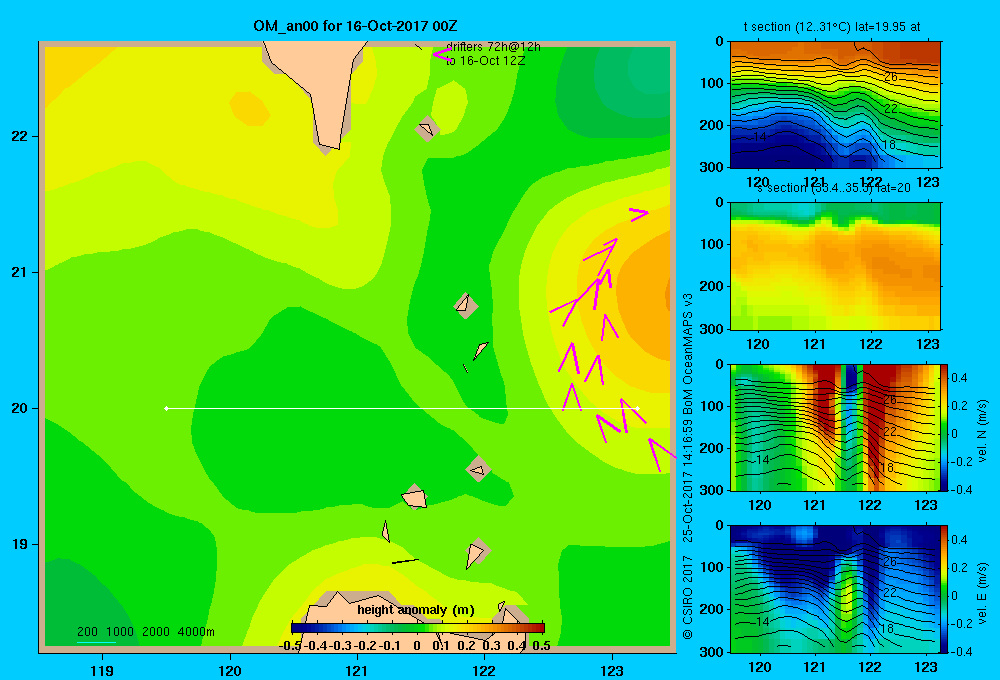Click the 'vel. N (m/s)' axis label

[983, 431]
